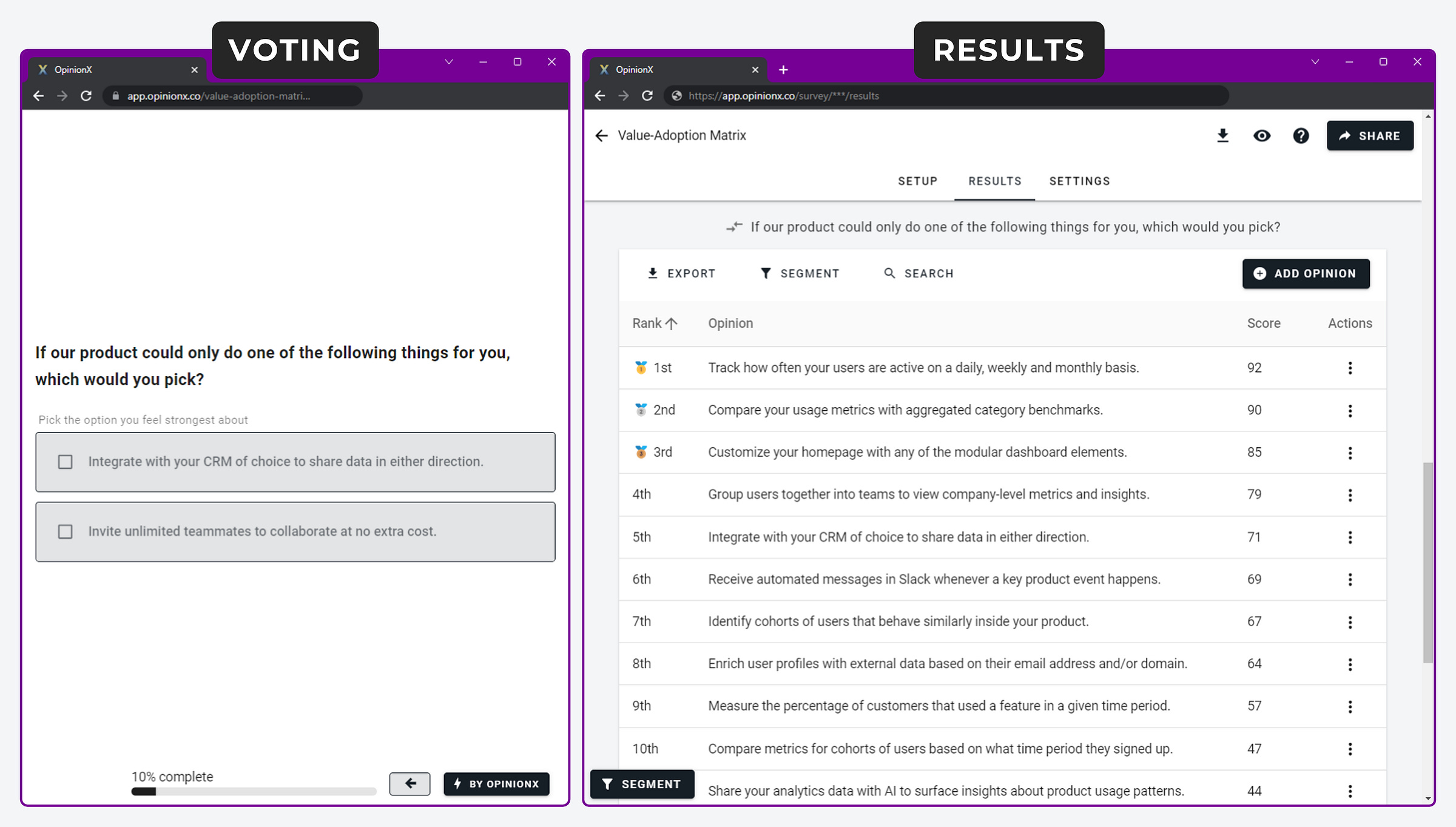Close the OpinionX tab in Voting window
This screenshot has width=1456, height=827.
coord(194,70)
